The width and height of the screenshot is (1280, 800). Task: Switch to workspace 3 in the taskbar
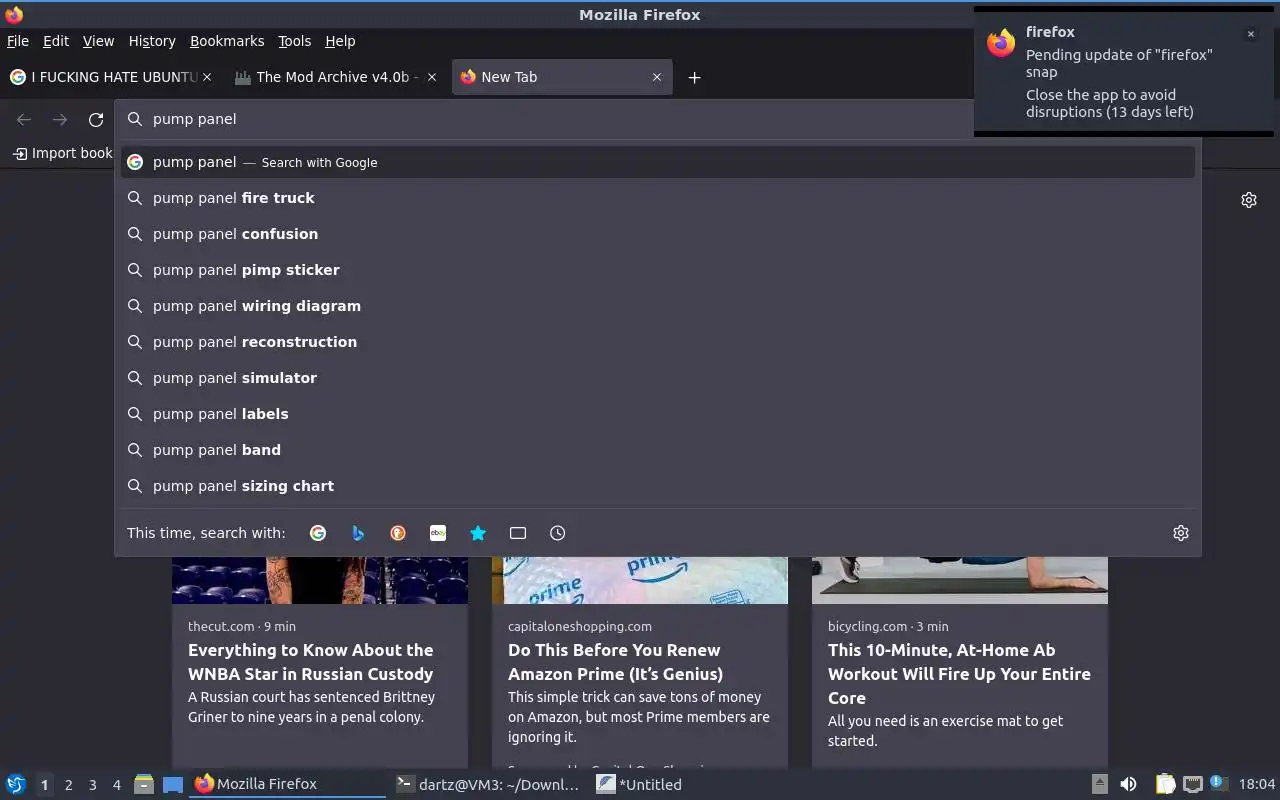click(x=92, y=785)
